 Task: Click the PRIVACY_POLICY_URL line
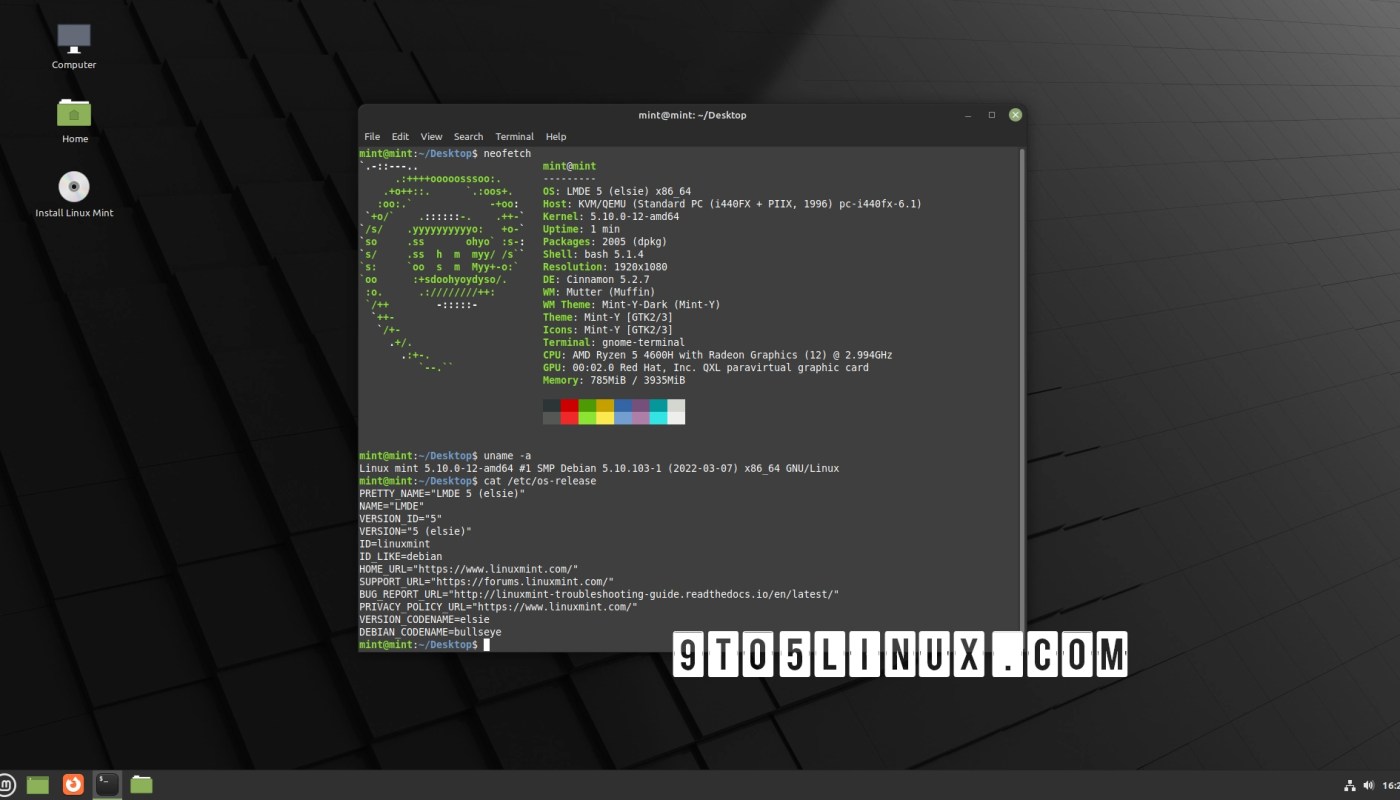(498, 607)
